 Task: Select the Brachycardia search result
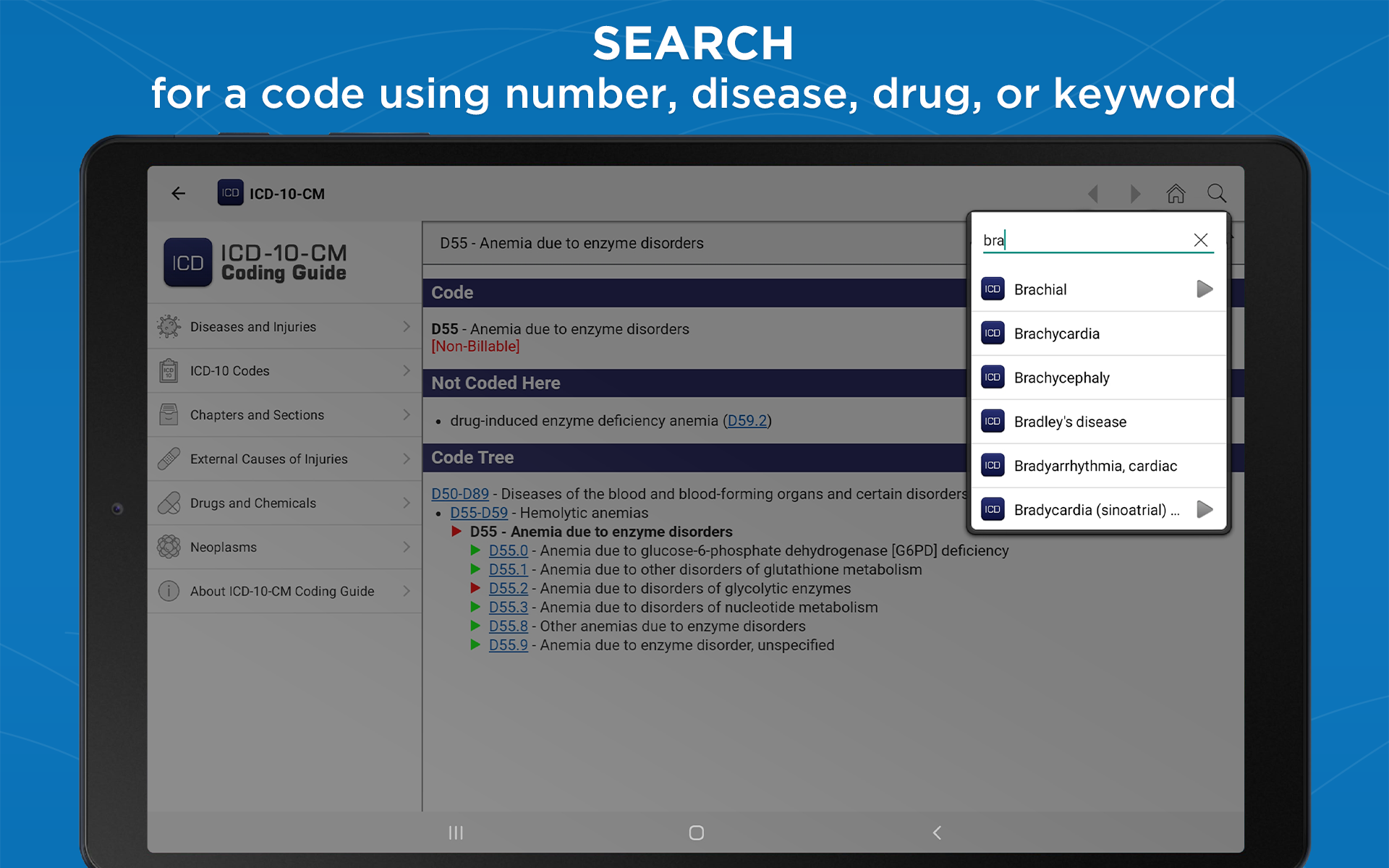coord(1098,333)
